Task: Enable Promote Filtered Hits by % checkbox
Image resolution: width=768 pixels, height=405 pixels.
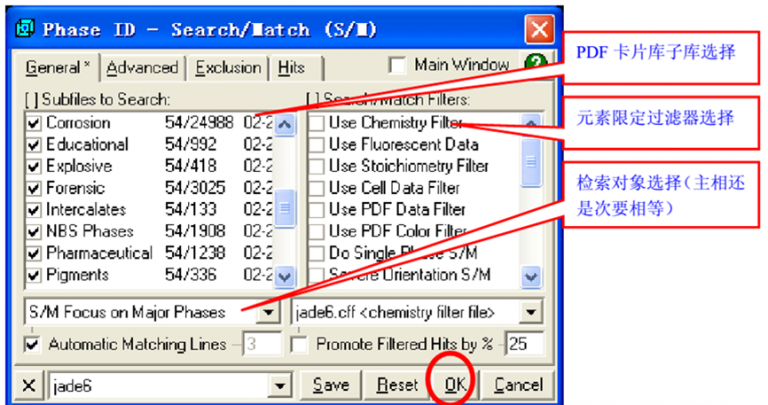Action: 299,344
